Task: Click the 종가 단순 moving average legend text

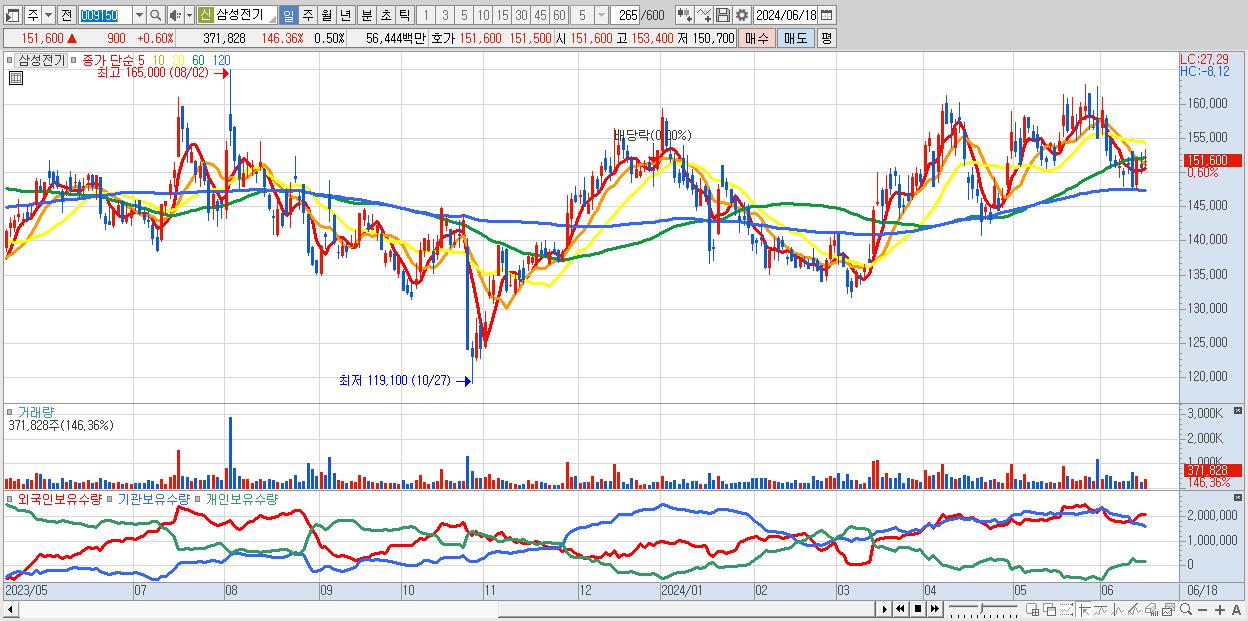Action: [x=108, y=60]
